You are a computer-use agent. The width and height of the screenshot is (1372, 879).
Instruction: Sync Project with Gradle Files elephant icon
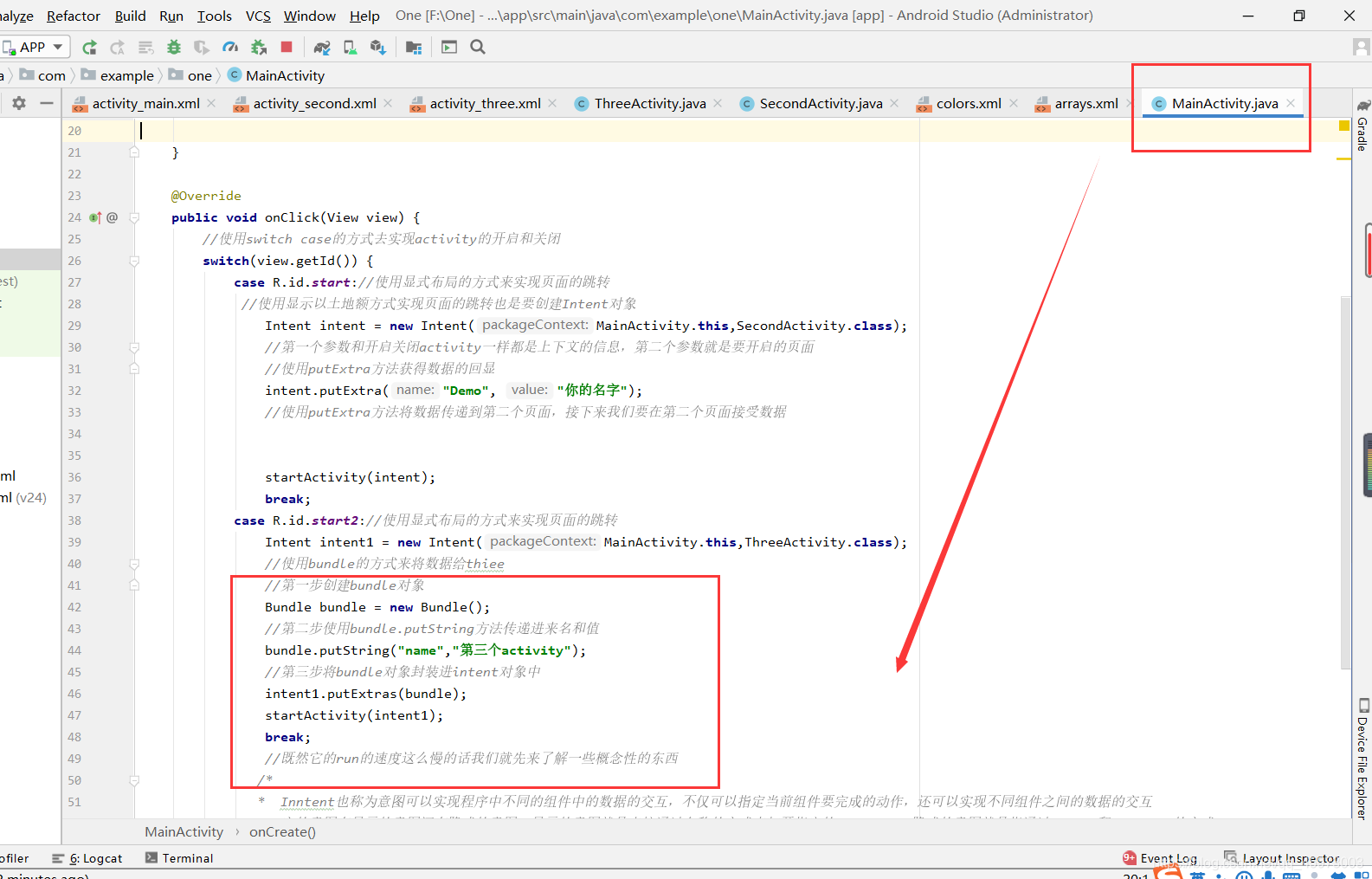tap(322, 47)
